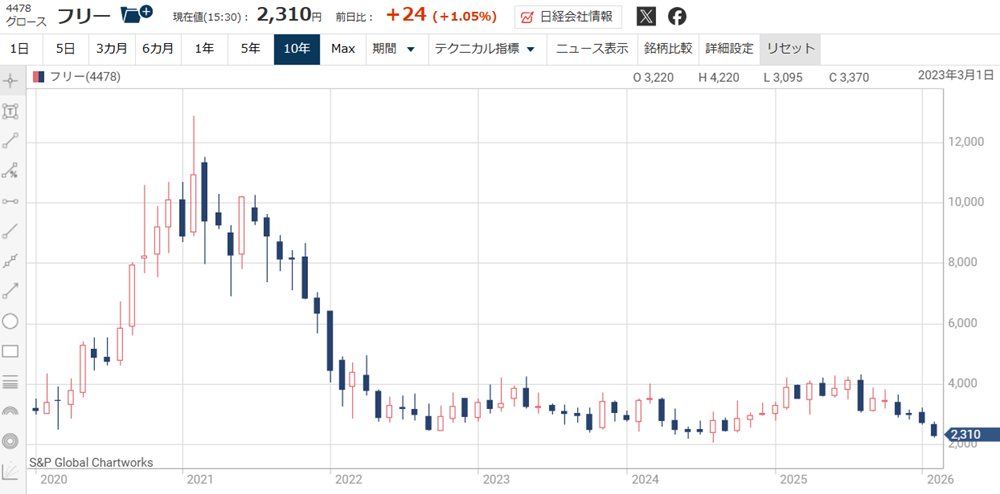The image size is (1000, 494).
Task: Open the 期間 period dropdown
Action: coord(393,49)
